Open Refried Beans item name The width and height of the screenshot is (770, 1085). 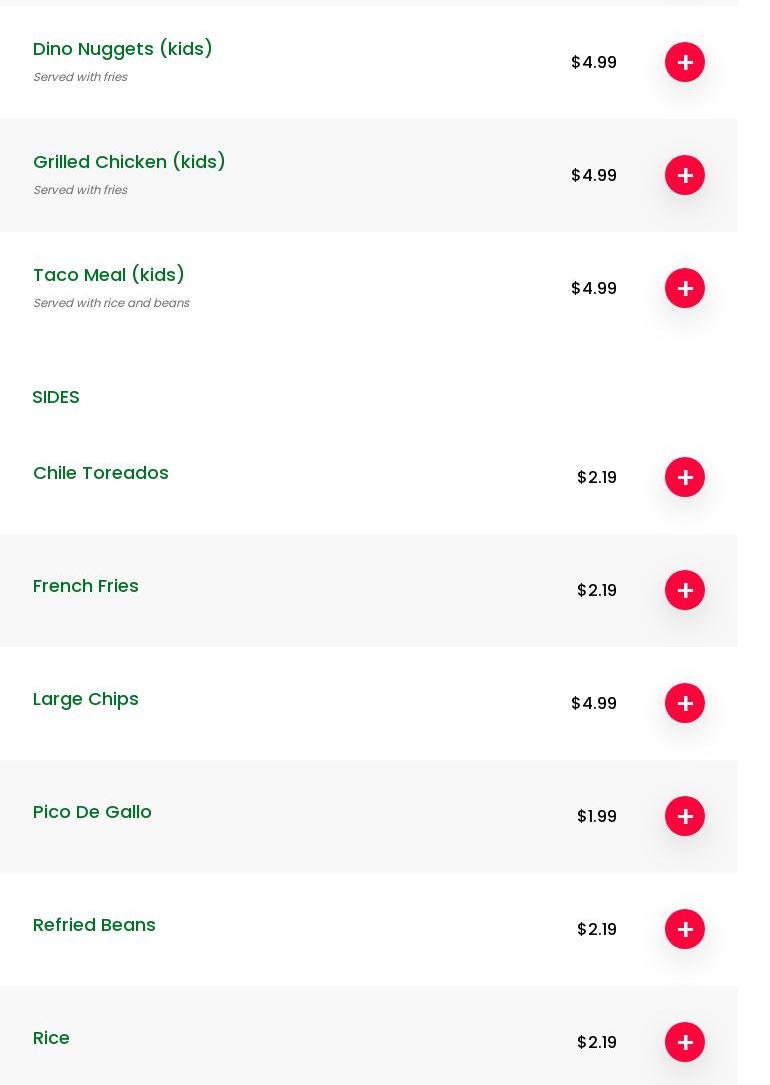click(x=94, y=925)
